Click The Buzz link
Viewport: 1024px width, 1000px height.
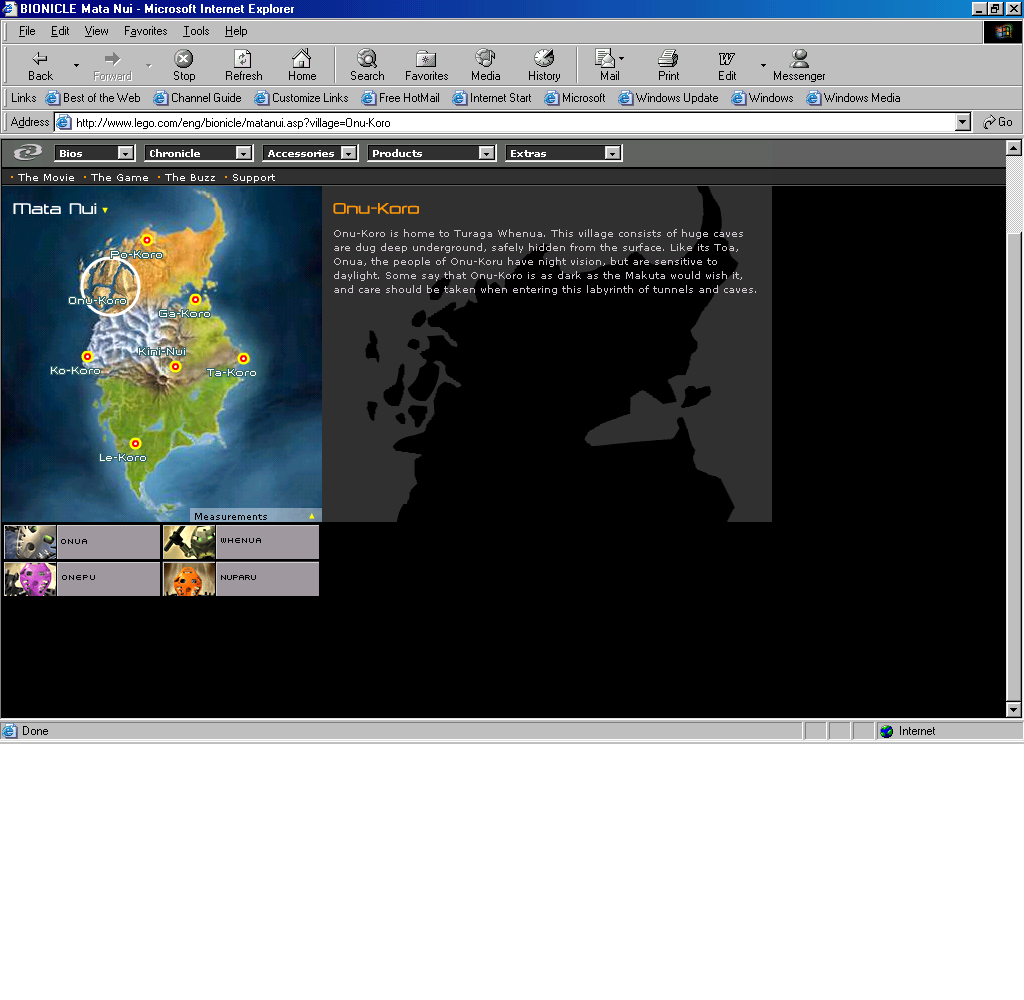190,178
